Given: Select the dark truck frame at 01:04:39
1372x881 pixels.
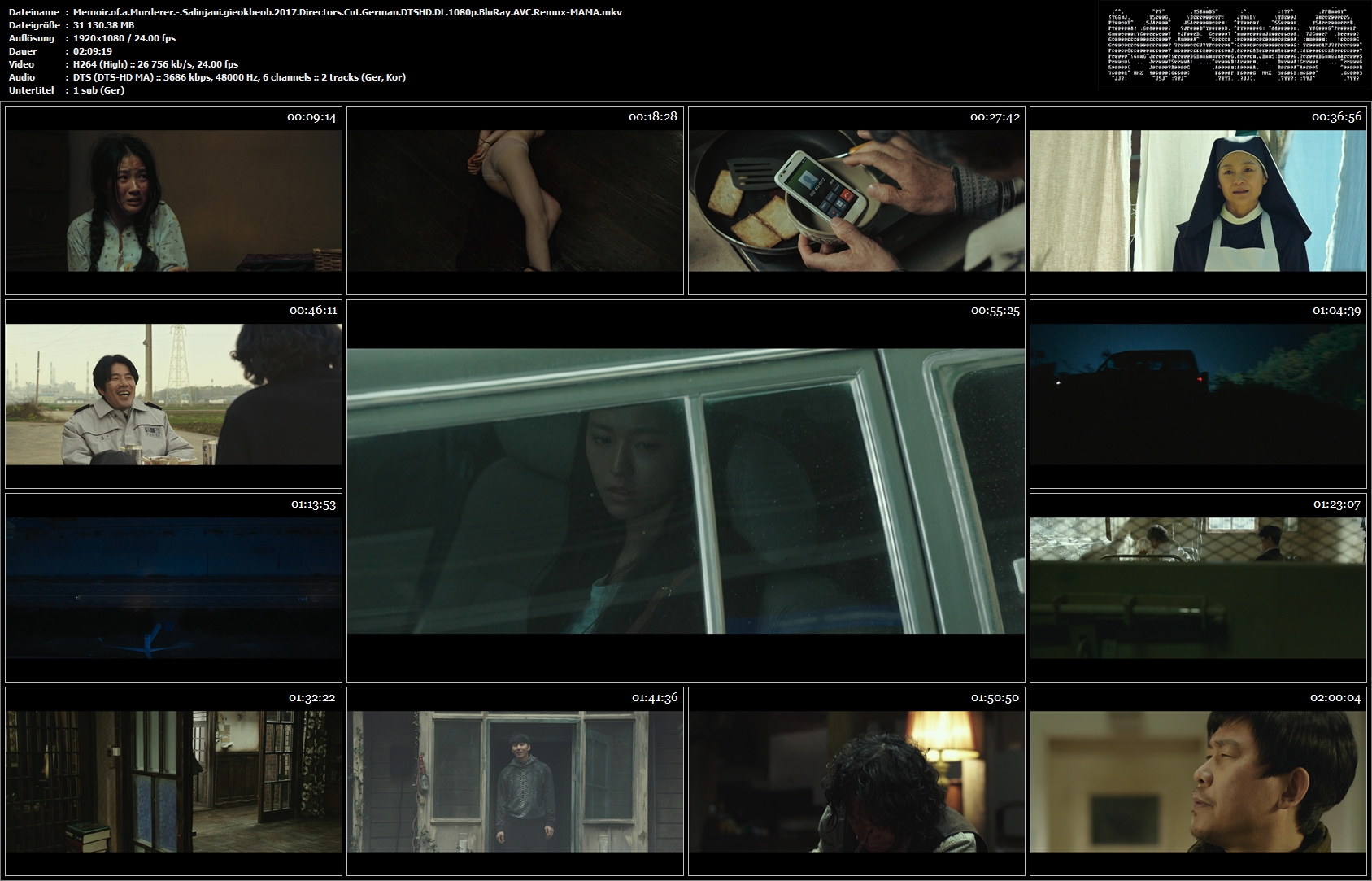Looking at the screenshot, I should pyautogui.click(x=1198, y=394).
